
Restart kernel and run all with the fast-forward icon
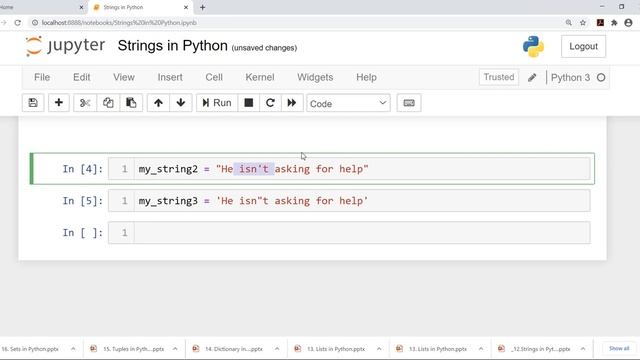292,103
